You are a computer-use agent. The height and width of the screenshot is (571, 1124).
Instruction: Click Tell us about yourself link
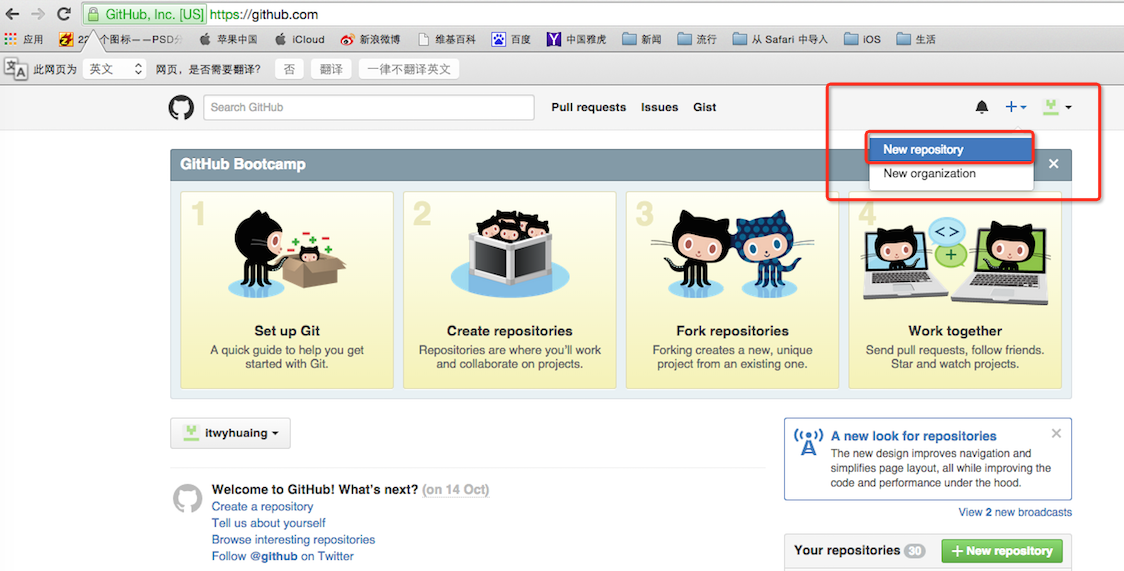point(269,523)
